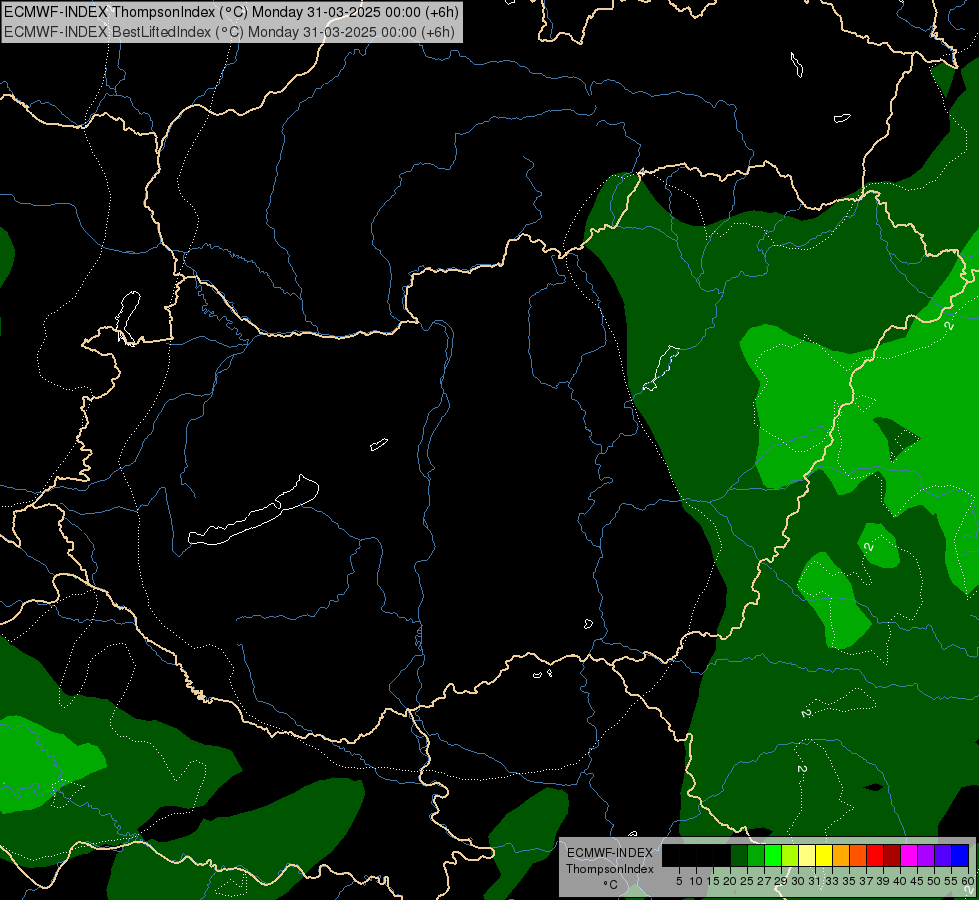Click legend tick value '31'
979x900 pixels.
tap(815, 881)
